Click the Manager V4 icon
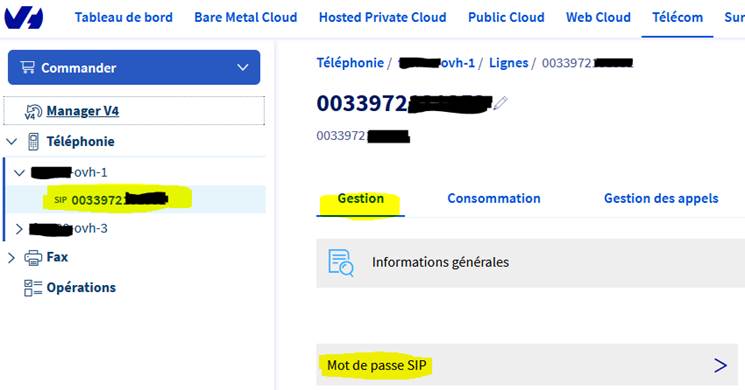This screenshot has height=390, width=745. 33,112
